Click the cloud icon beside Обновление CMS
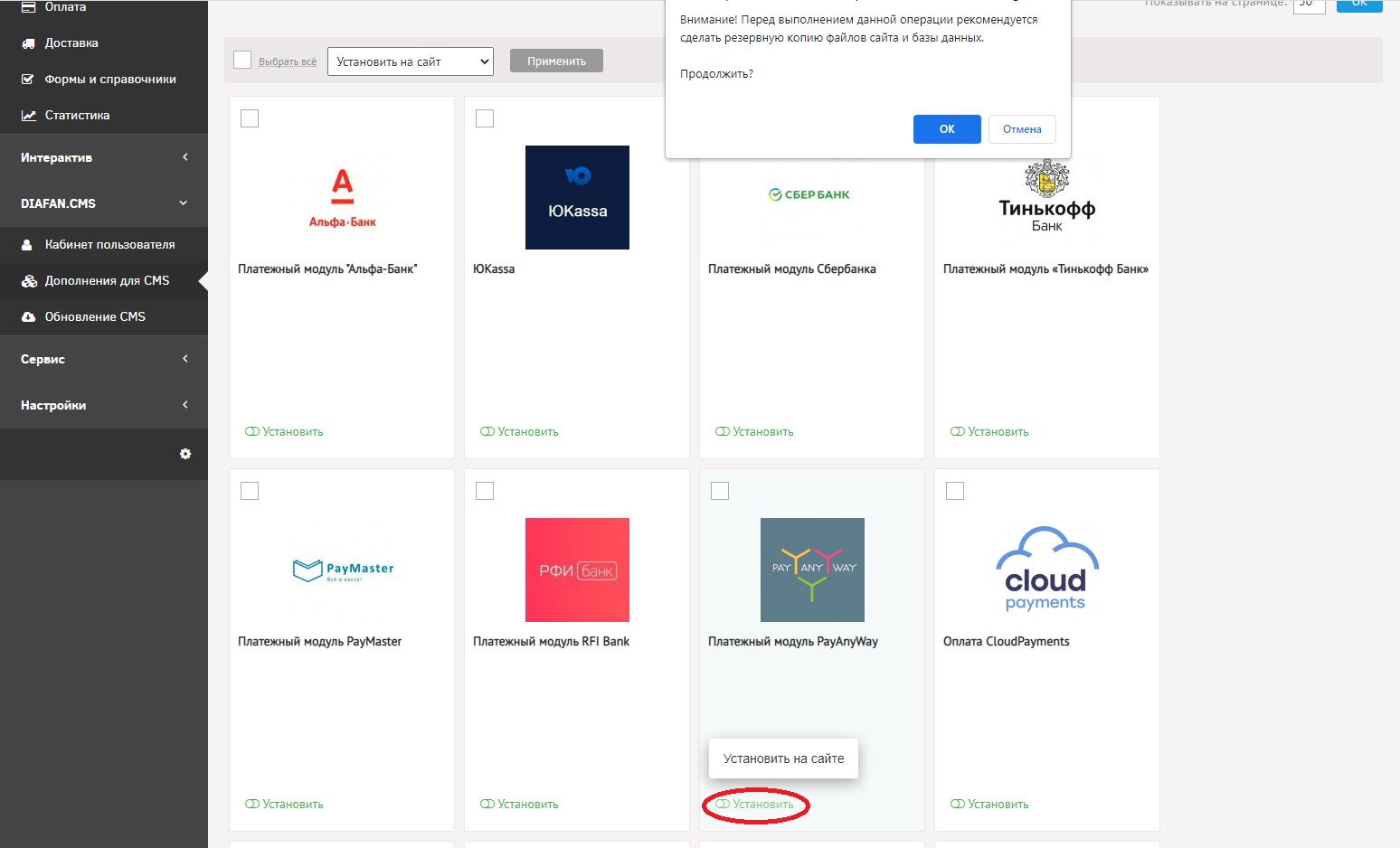The height and width of the screenshot is (848, 1400). point(28,317)
